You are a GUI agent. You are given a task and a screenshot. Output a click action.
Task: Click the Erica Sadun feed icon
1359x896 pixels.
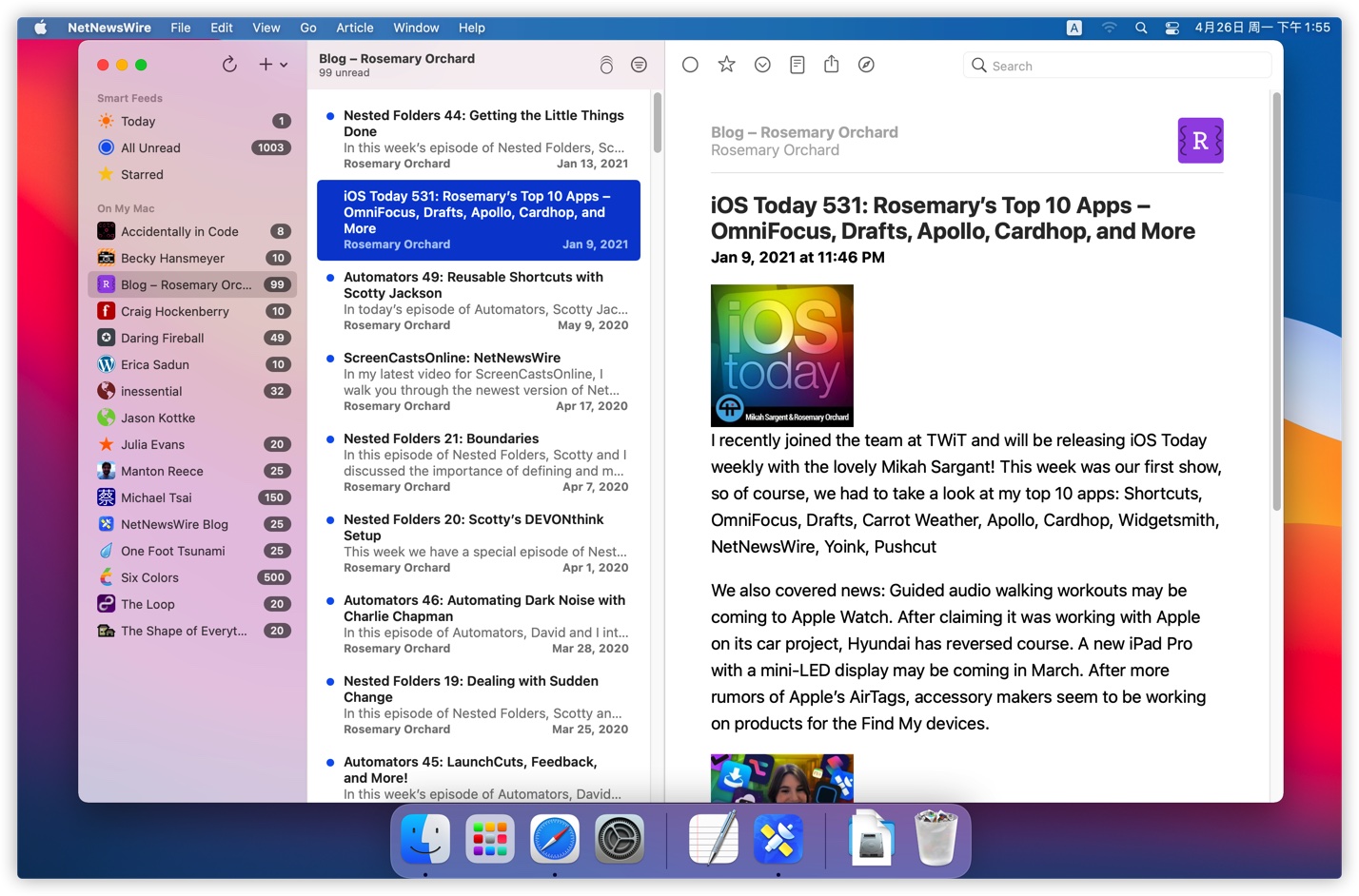point(107,364)
